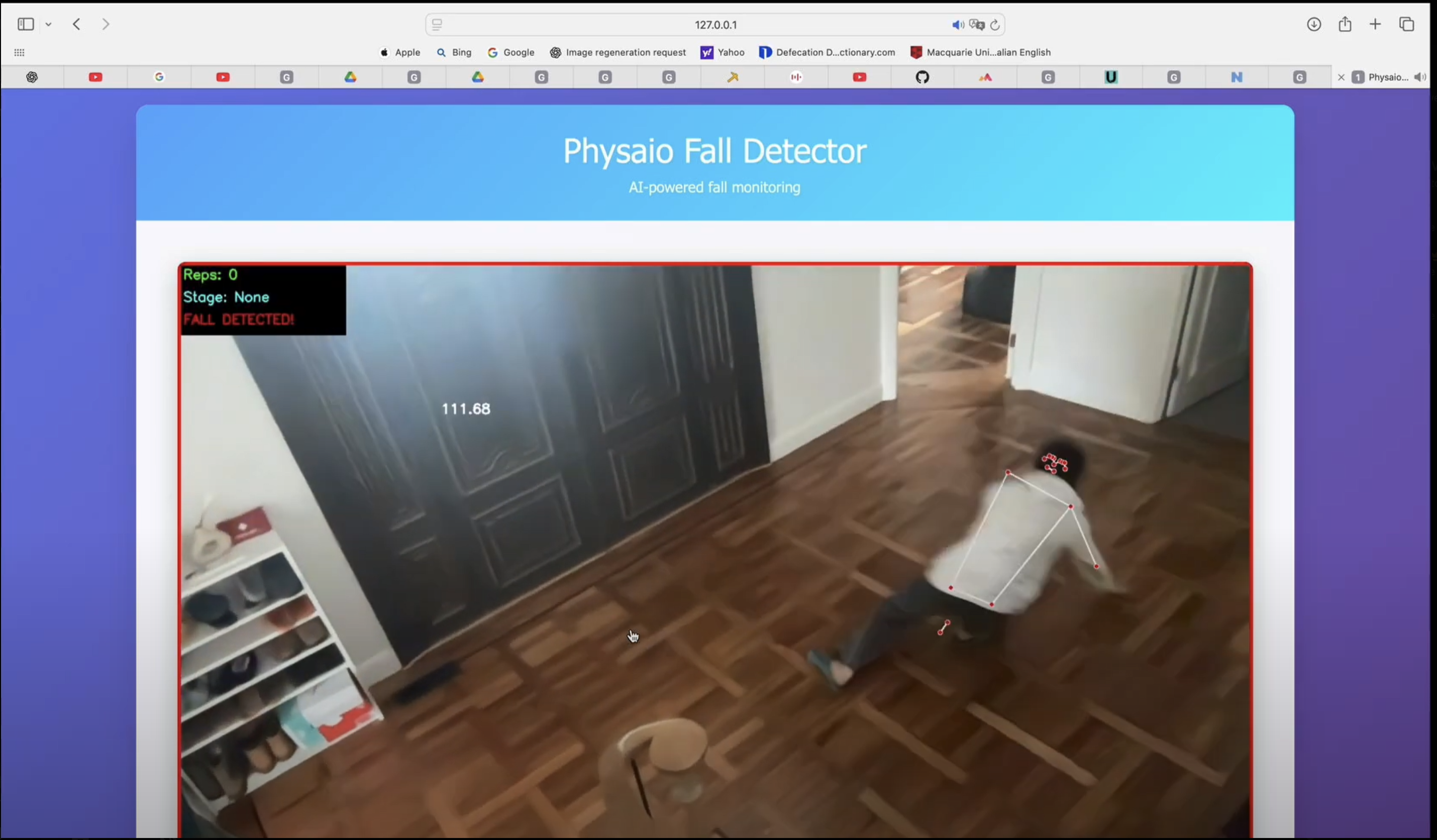Toggle the Safari sidebar

pos(26,24)
